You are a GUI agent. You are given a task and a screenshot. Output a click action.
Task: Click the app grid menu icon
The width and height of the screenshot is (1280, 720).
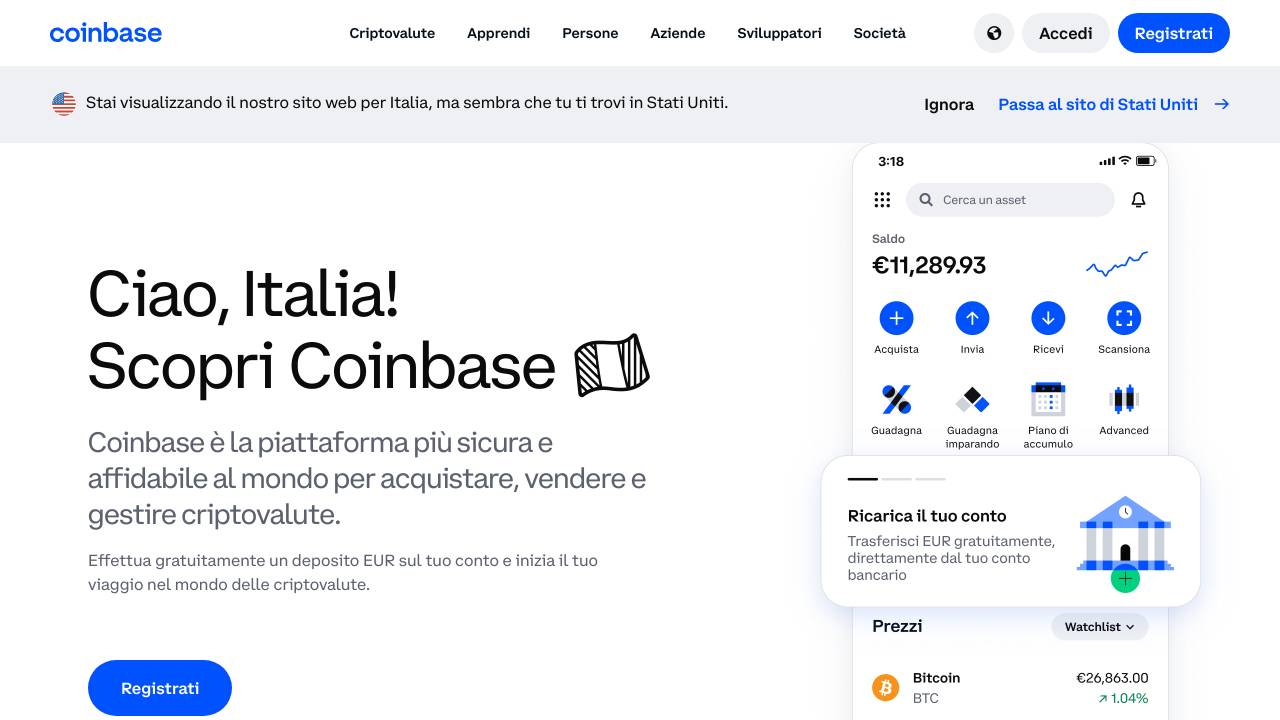click(882, 200)
